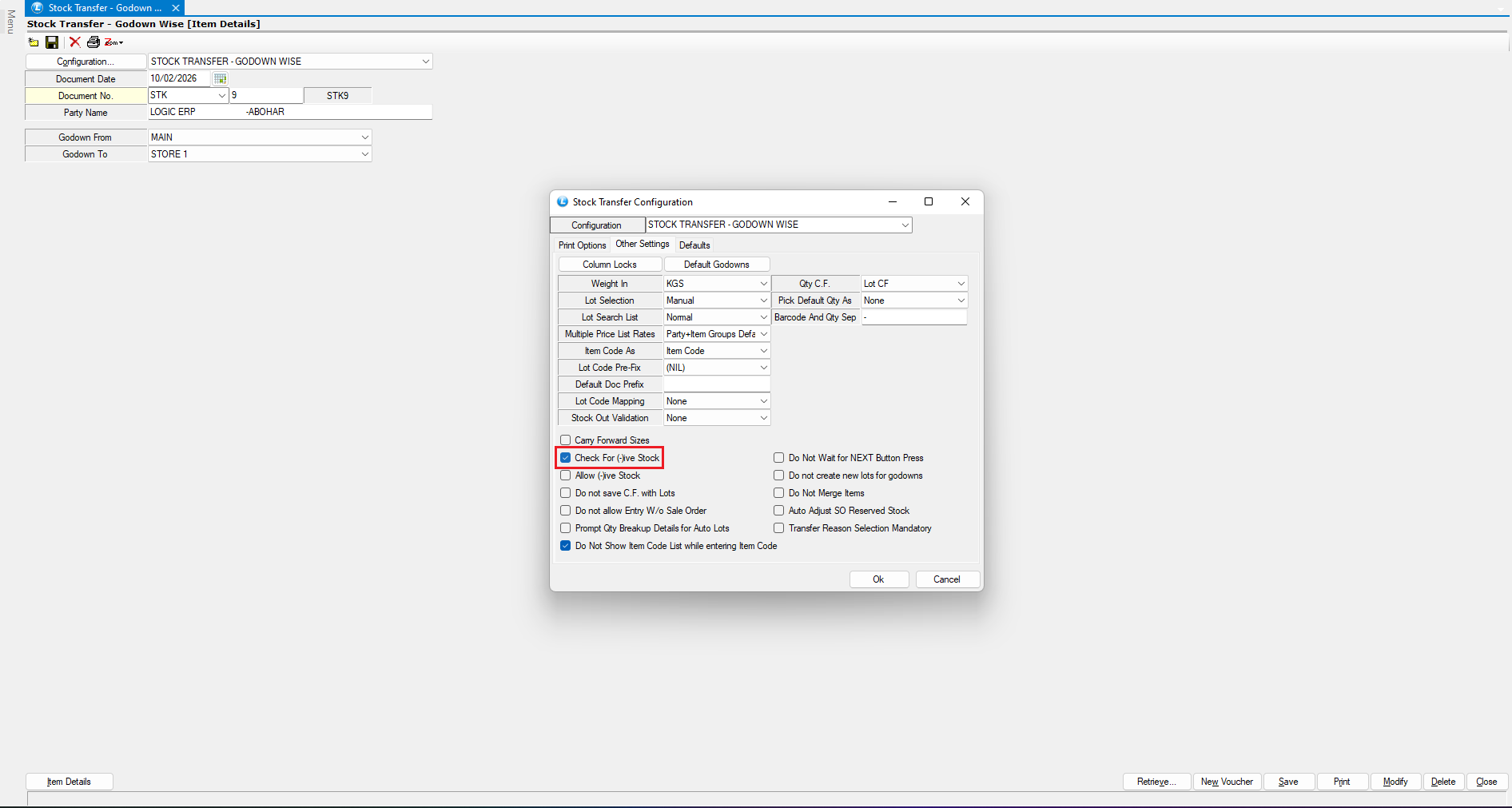The width and height of the screenshot is (1512, 808).
Task: Click the new voucher folder icon
Action: tap(34, 42)
